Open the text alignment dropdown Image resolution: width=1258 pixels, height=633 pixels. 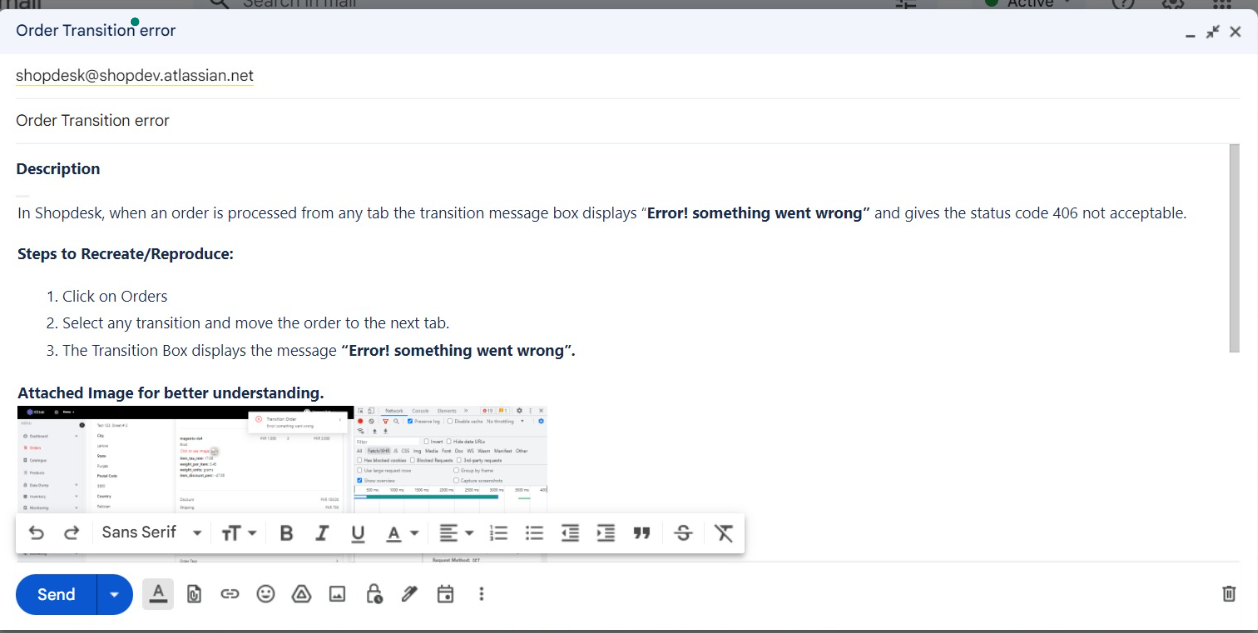pyautogui.click(x=456, y=533)
